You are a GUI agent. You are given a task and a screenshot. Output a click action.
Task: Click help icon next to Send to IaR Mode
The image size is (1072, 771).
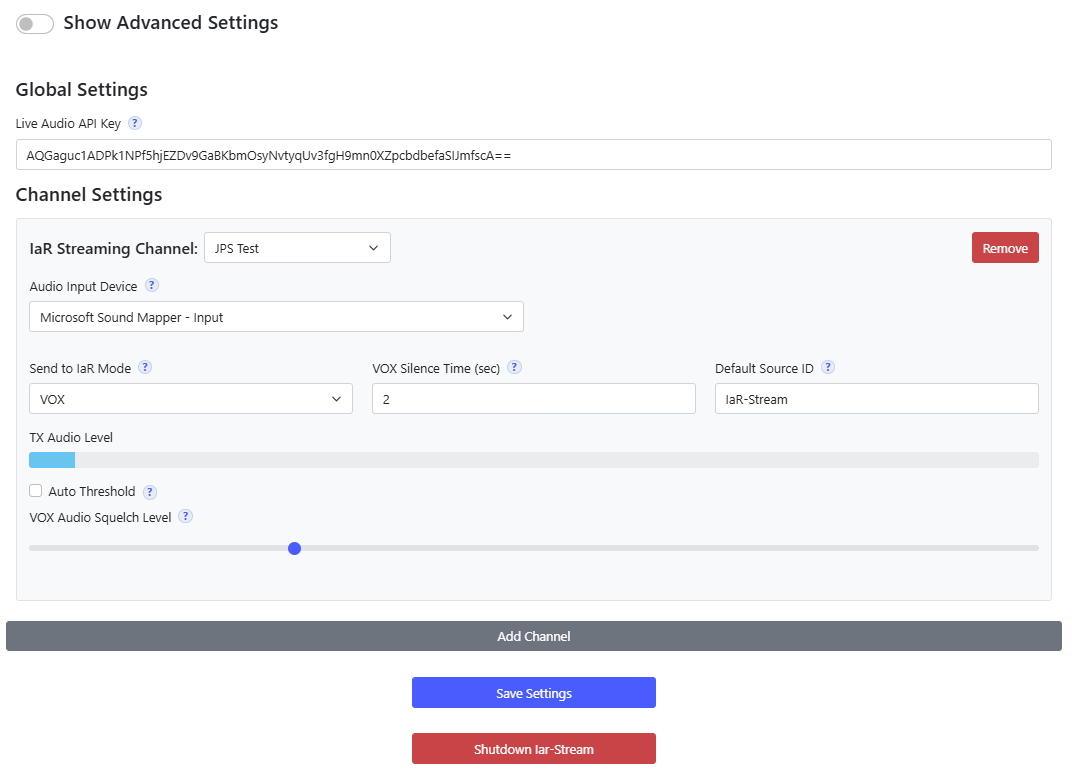(x=145, y=367)
